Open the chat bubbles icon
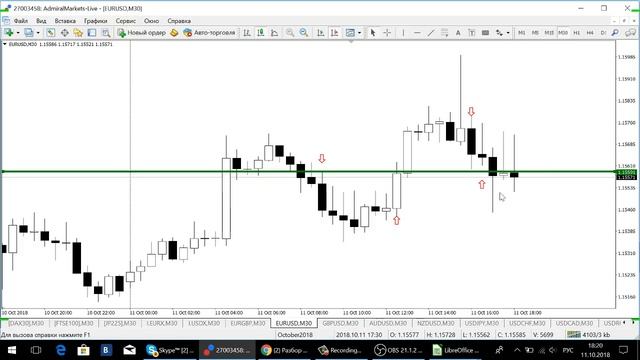 coord(631,33)
